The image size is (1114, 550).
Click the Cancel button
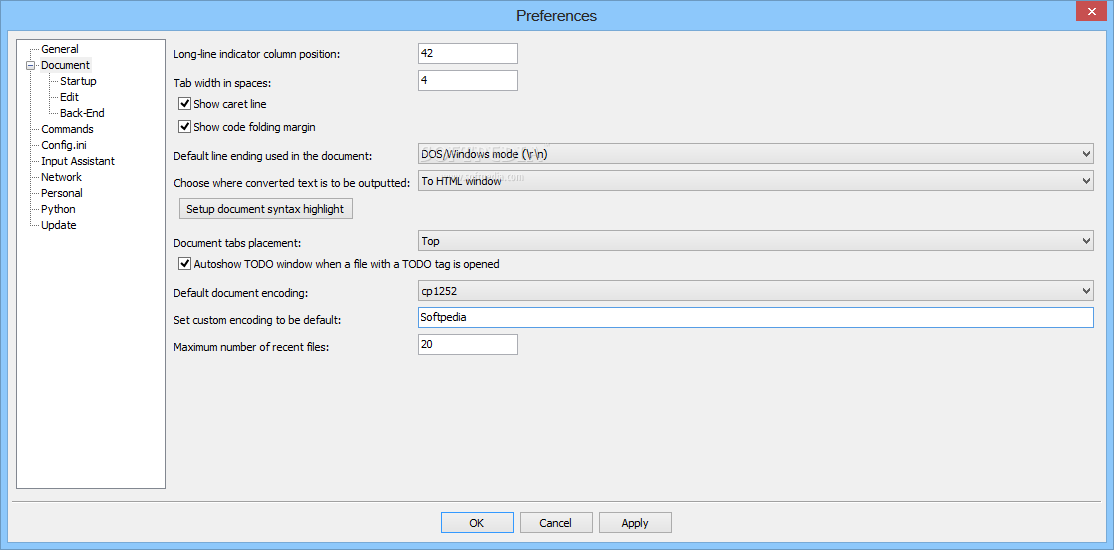tap(556, 523)
